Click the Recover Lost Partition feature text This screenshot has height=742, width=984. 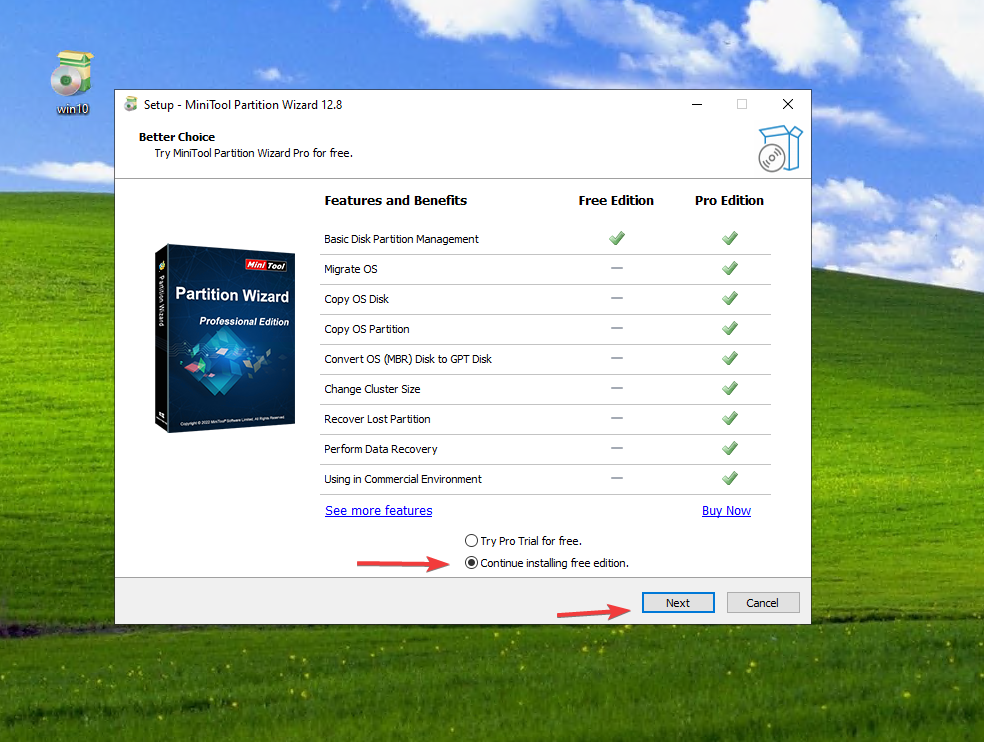pos(377,419)
